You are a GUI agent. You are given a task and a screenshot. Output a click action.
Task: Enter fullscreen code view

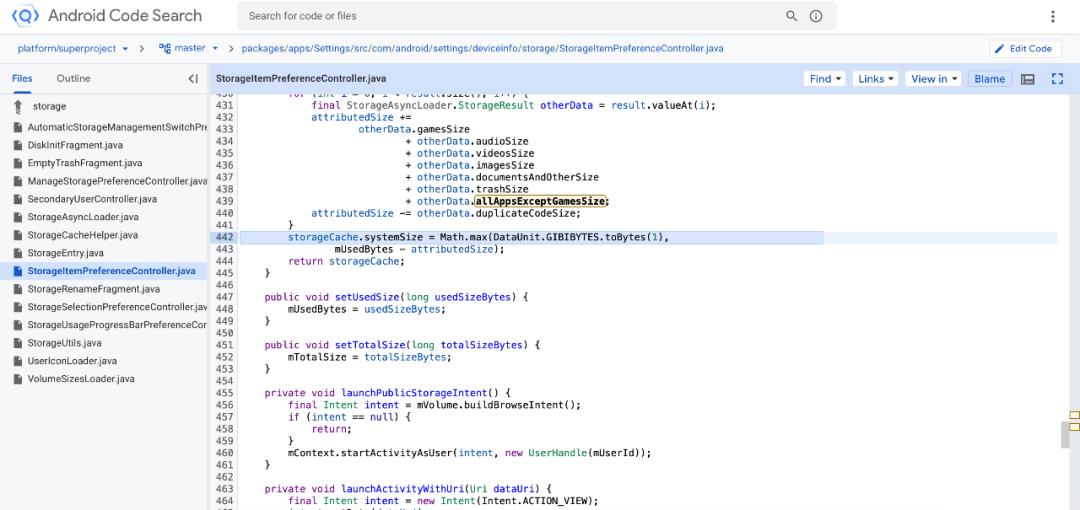[x=1057, y=79]
